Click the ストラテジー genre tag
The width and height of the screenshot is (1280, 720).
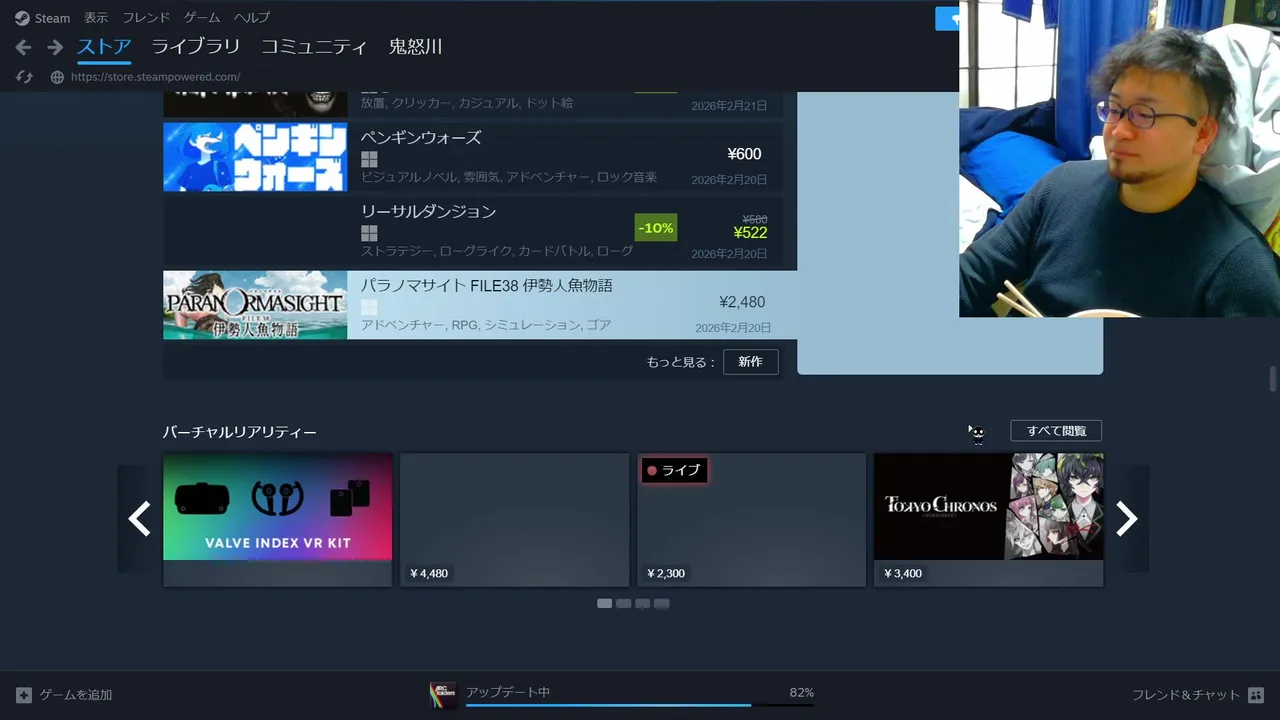point(397,251)
